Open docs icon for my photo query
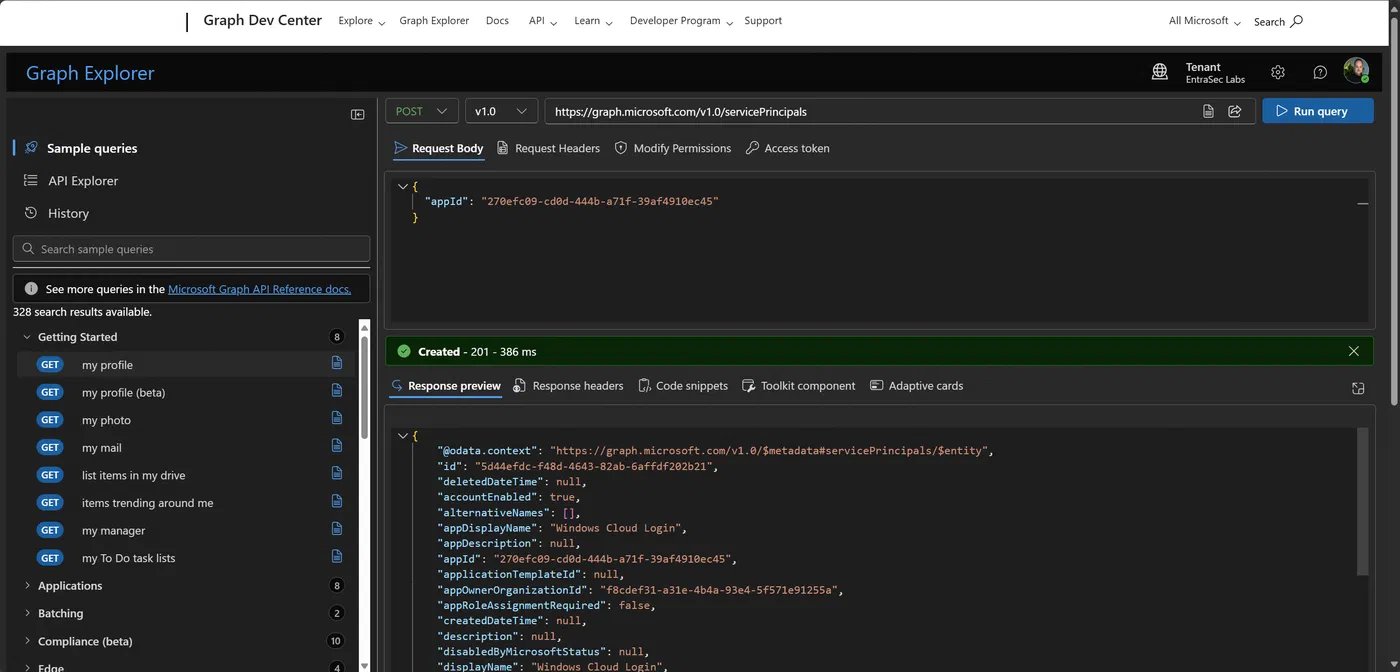The height and width of the screenshot is (672, 1400). point(337,418)
